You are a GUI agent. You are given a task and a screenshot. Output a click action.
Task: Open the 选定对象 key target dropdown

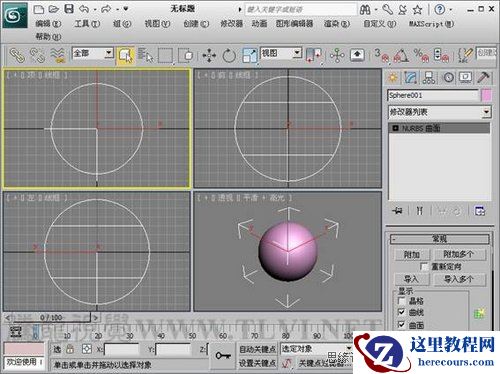click(x=349, y=349)
